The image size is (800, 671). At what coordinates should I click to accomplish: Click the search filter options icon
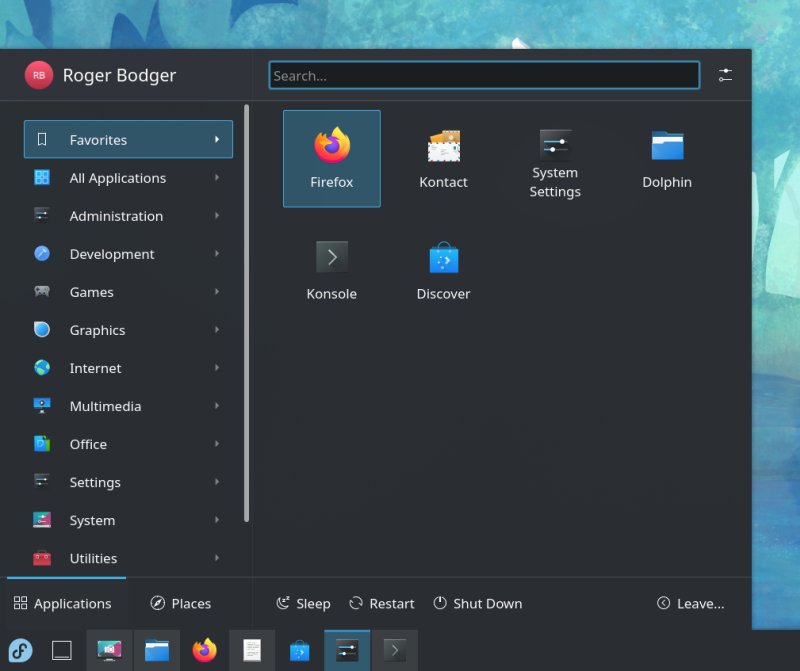click(725, 74)
